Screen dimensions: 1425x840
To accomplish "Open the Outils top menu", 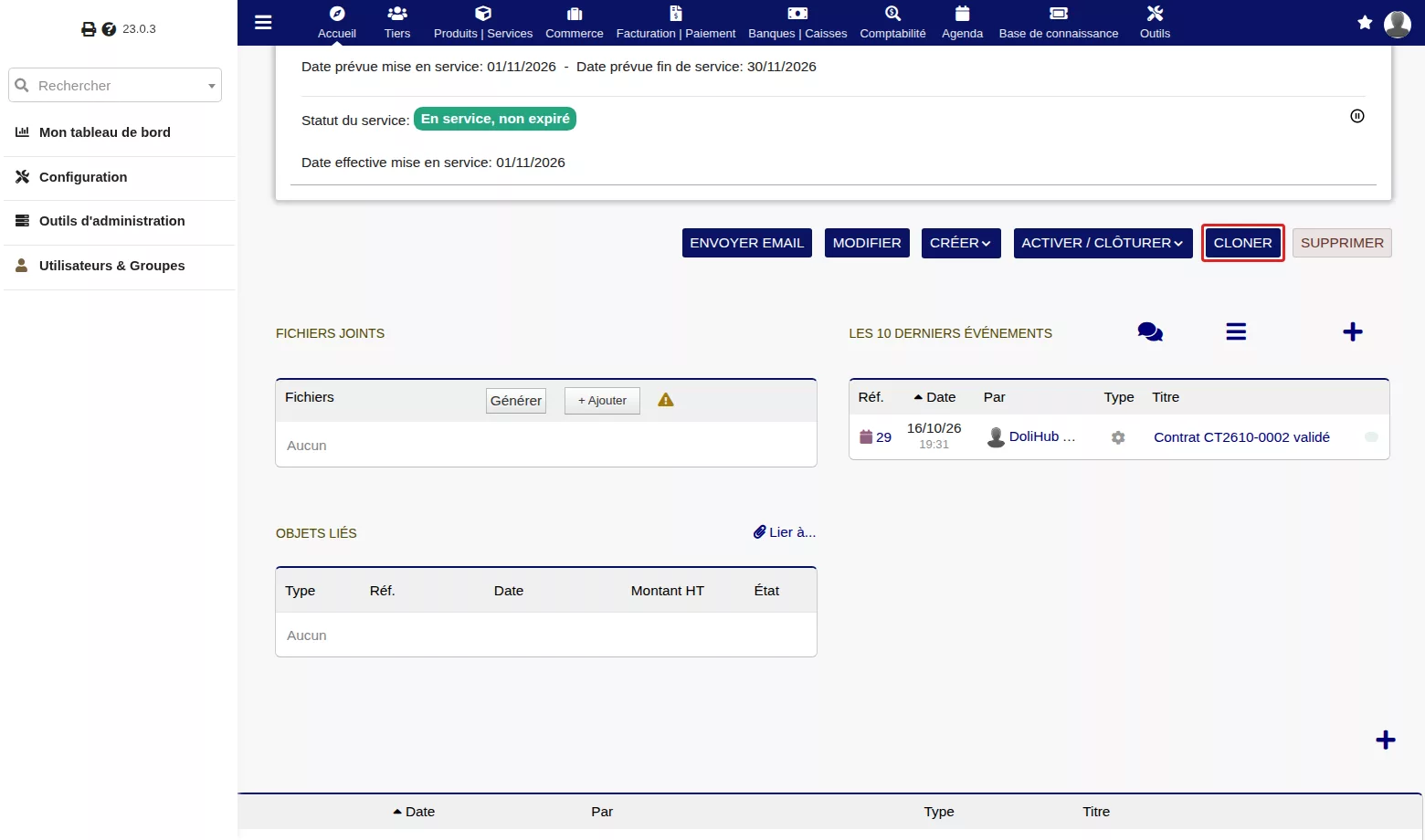I will pyautogui.click(x=1155, y=23).
